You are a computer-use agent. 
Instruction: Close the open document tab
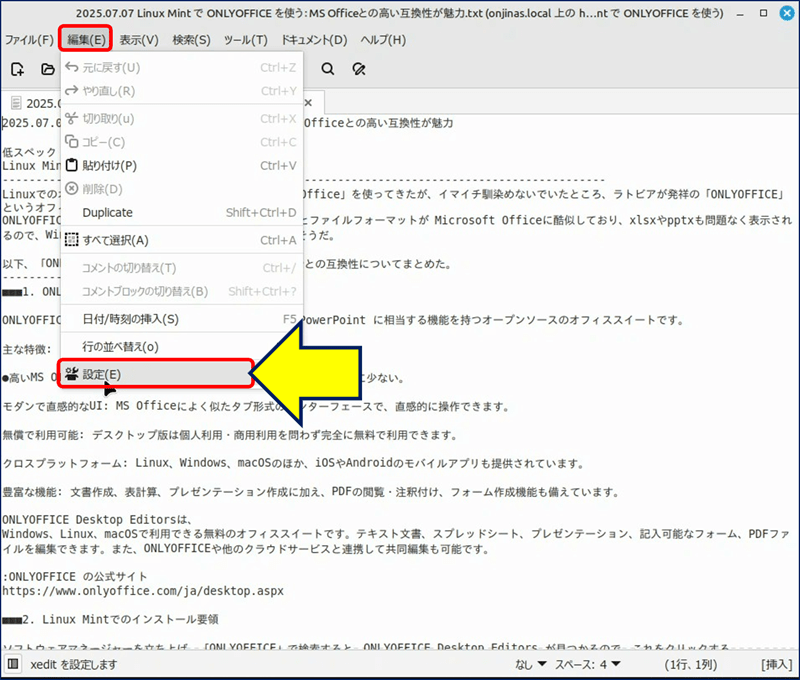[x=308, y=103]
